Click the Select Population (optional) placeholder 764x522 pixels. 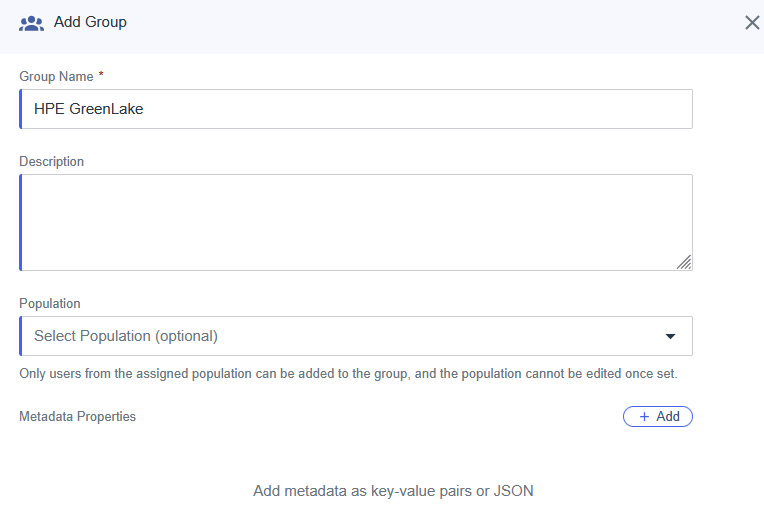coord(126,336)
